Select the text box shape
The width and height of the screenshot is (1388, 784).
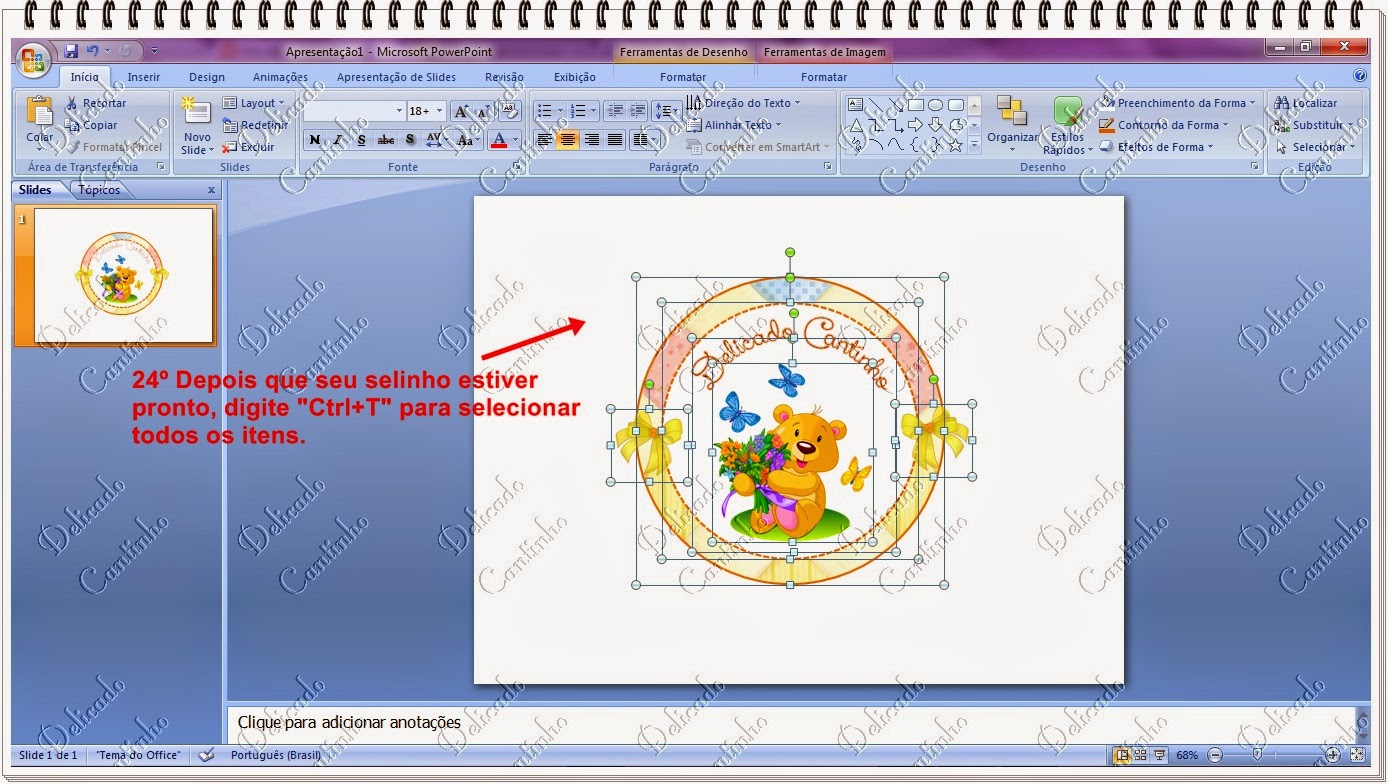coord(855,104)
